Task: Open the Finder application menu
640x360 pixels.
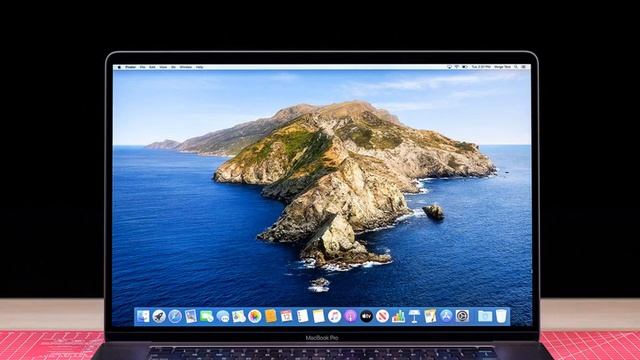Action: coord(131,67)
